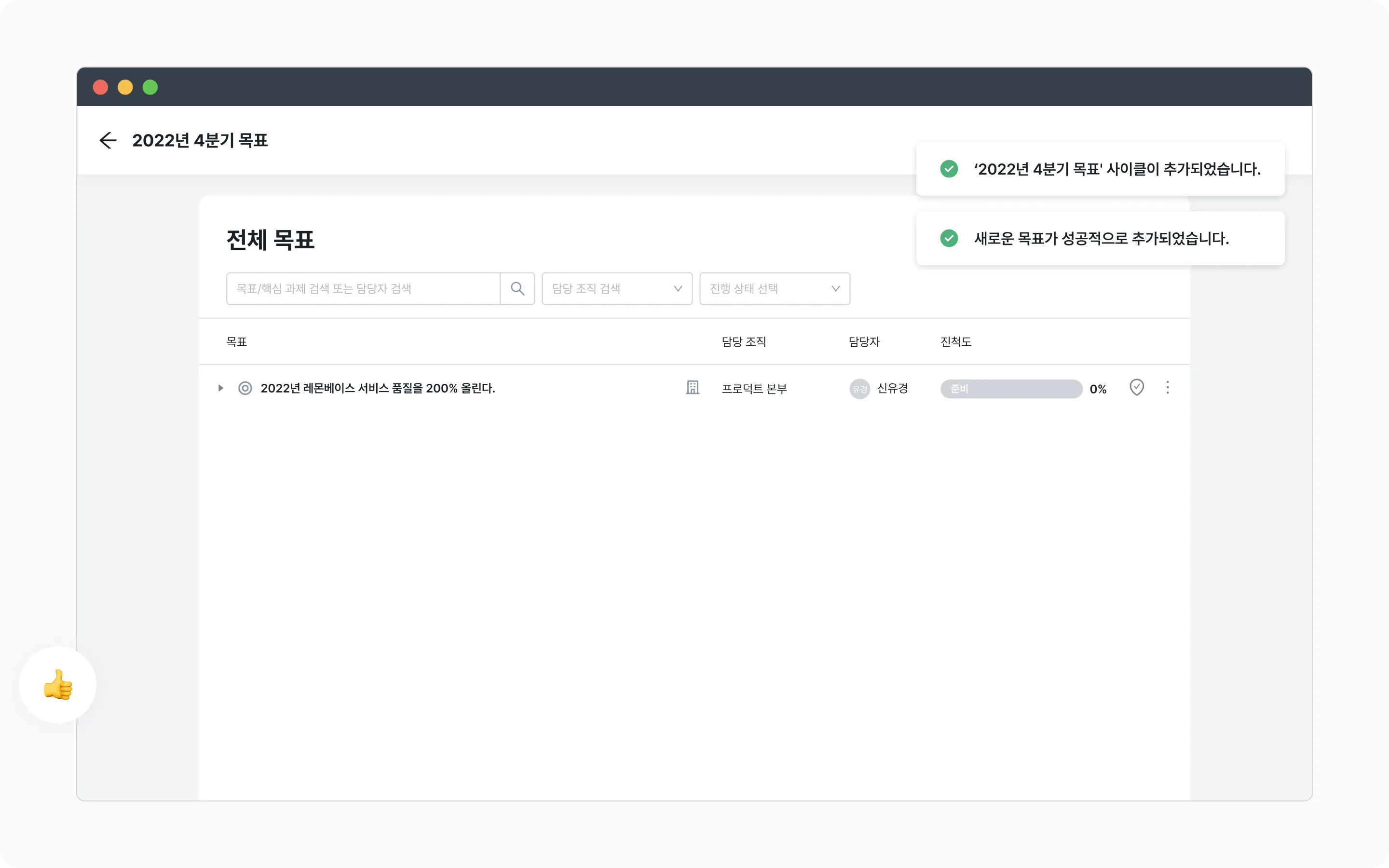Click the green check icon on the cycle-added toast
Viewport: 1389px width, 868px height.
(x=949, y=169)
